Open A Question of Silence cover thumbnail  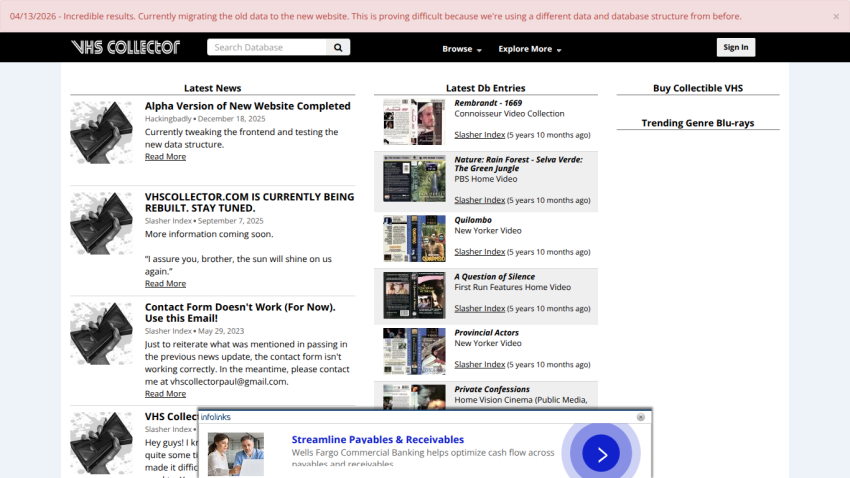point(414,295)
